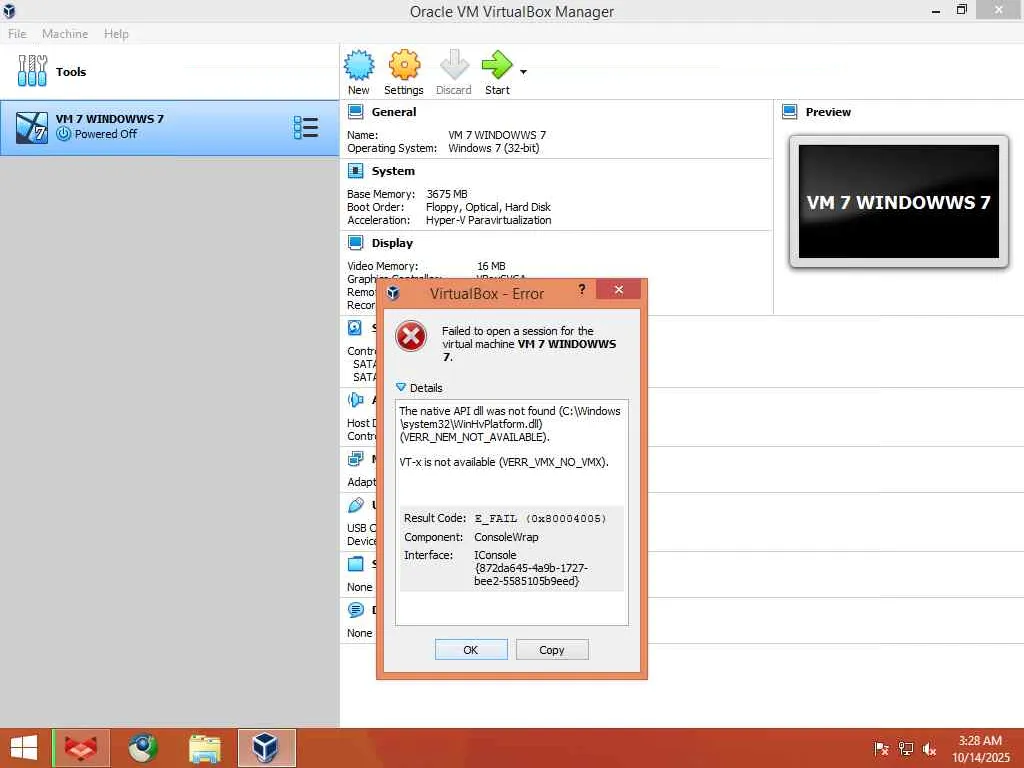Open the VM list menu hamburger icon
The image size is (1024, 768).
pyautogui.click(x=306, y=127)
